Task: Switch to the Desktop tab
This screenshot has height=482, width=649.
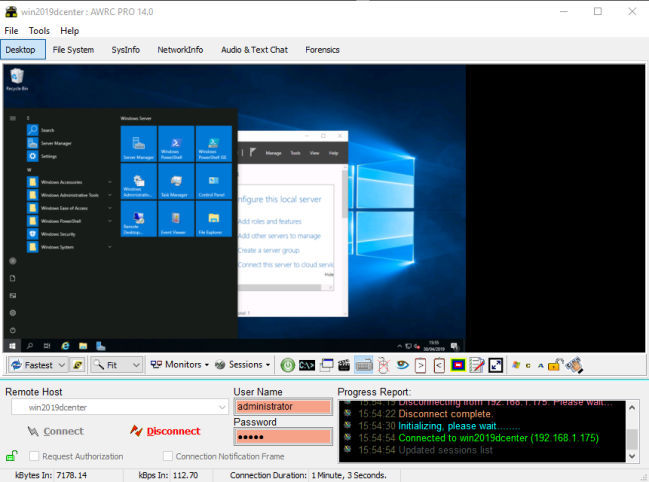Action: 23,50
